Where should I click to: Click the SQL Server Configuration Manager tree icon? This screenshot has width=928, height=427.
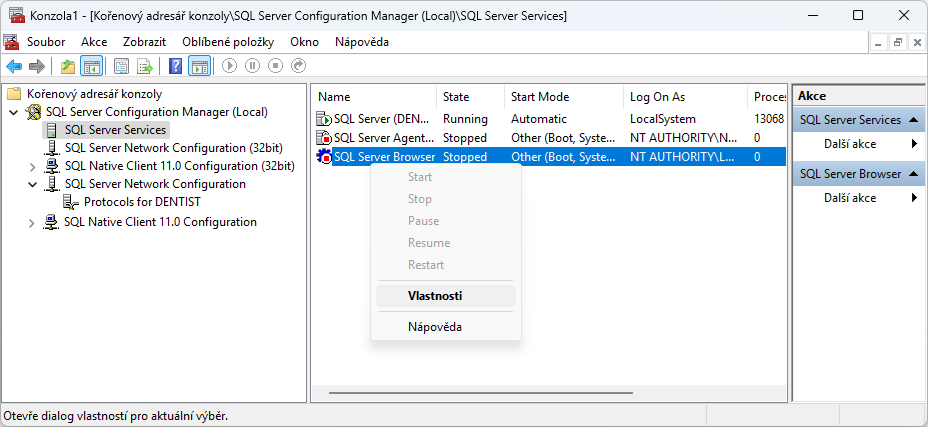point(36,112)
